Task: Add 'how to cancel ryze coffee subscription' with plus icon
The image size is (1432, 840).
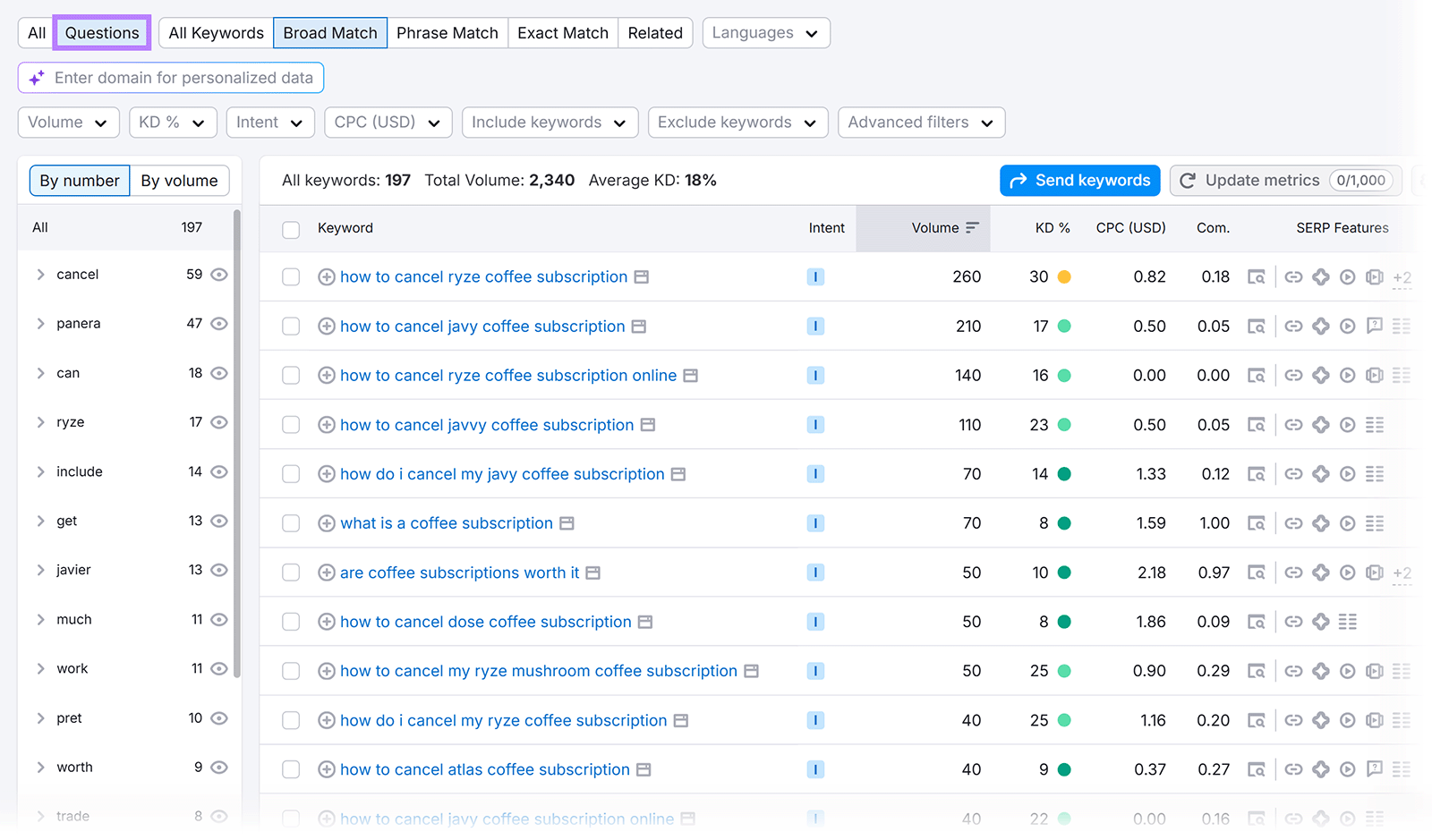Action: click(327, 277)
